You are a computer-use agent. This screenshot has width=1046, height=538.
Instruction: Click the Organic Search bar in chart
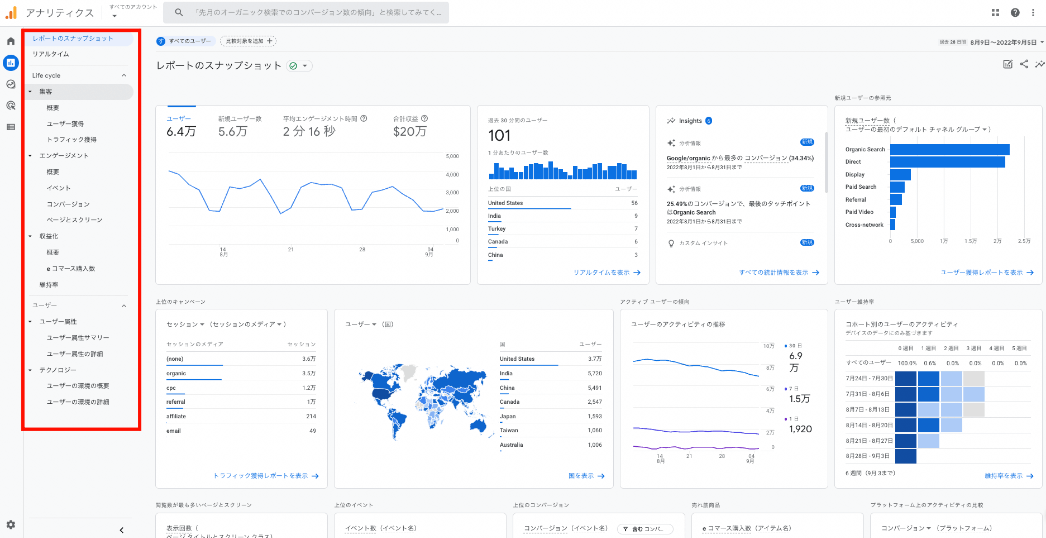tap(950, 150)
